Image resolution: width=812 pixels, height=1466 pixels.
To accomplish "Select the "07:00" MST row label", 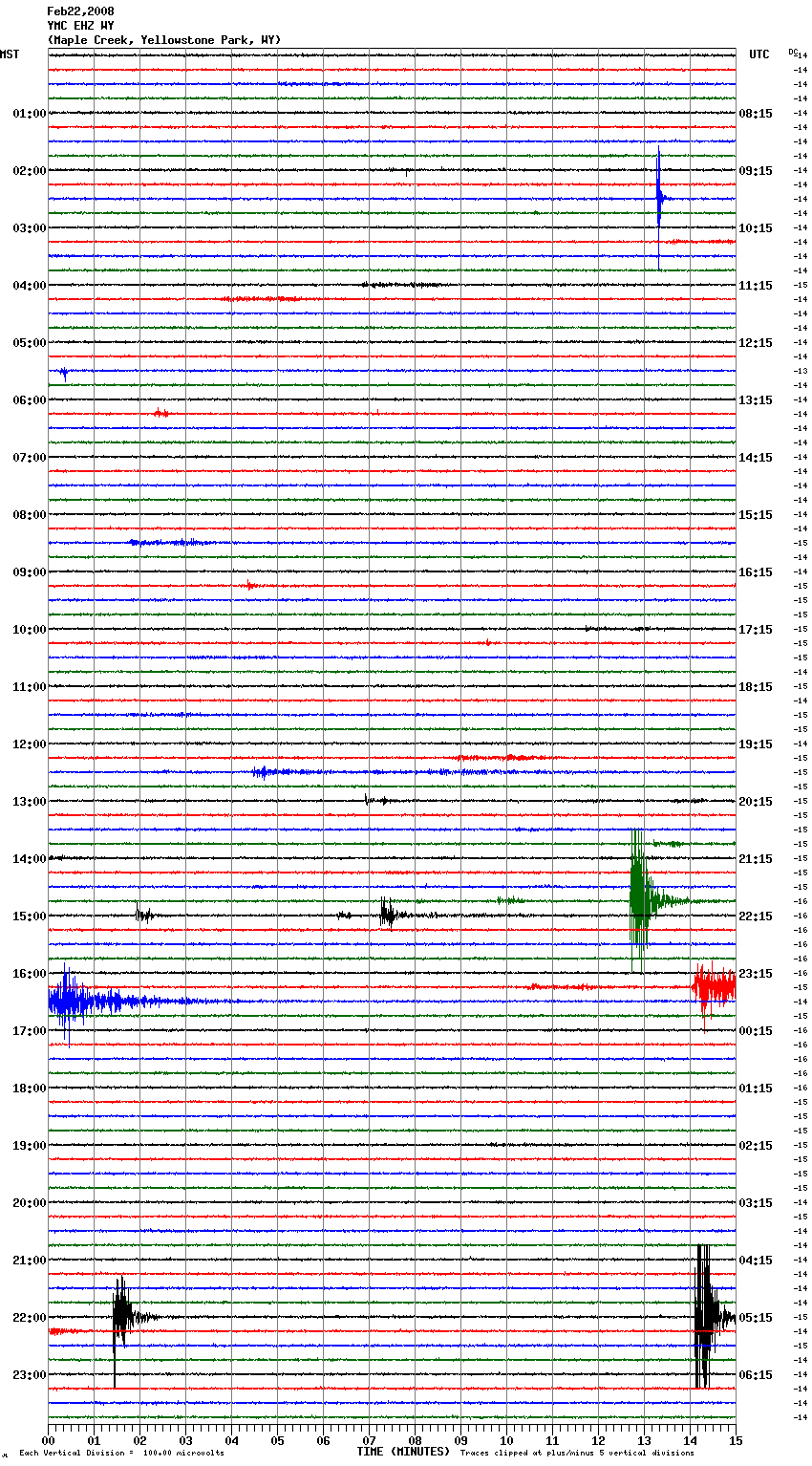I will click(30, 458).
